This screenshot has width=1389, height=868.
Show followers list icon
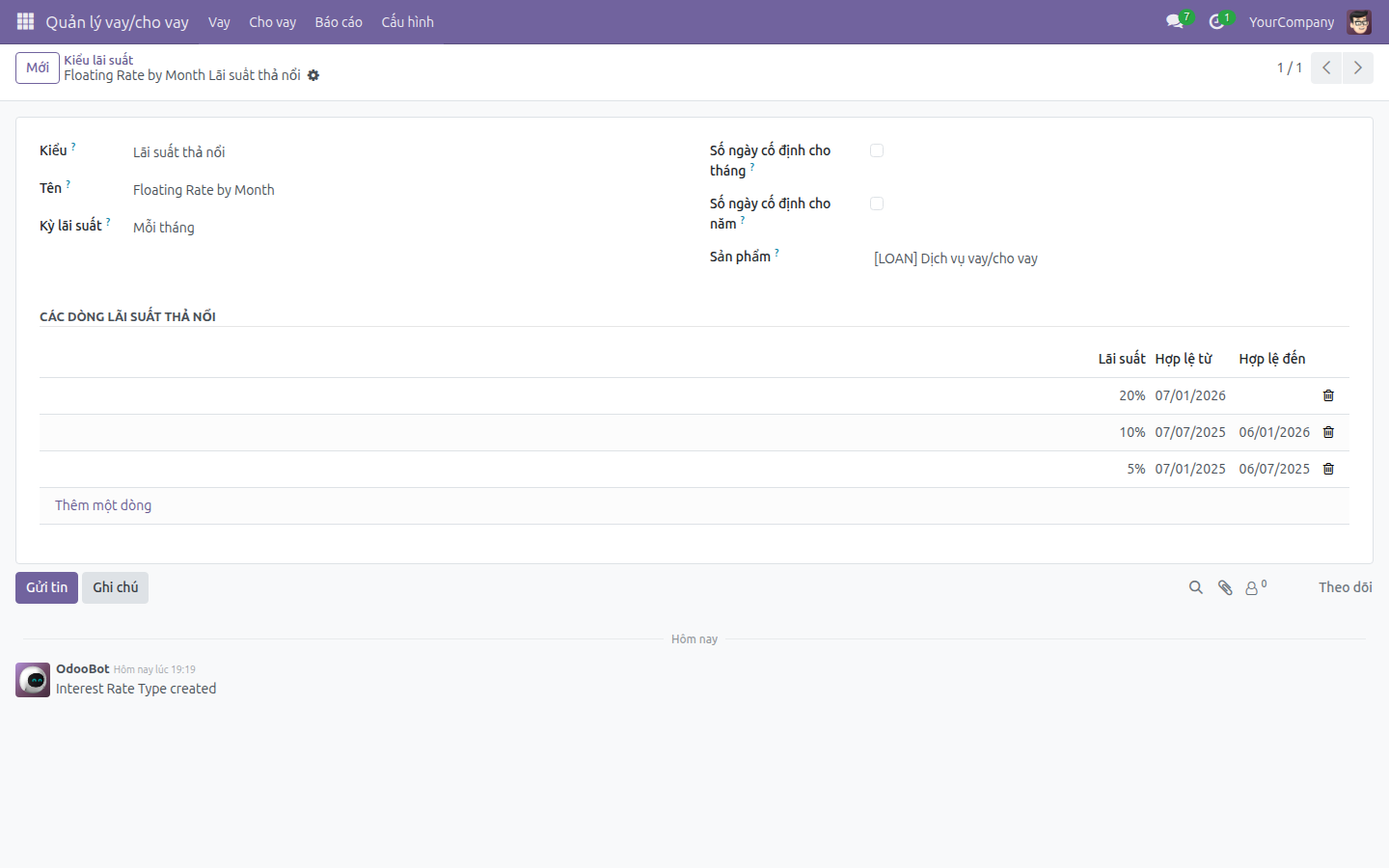coord(1255,587)
